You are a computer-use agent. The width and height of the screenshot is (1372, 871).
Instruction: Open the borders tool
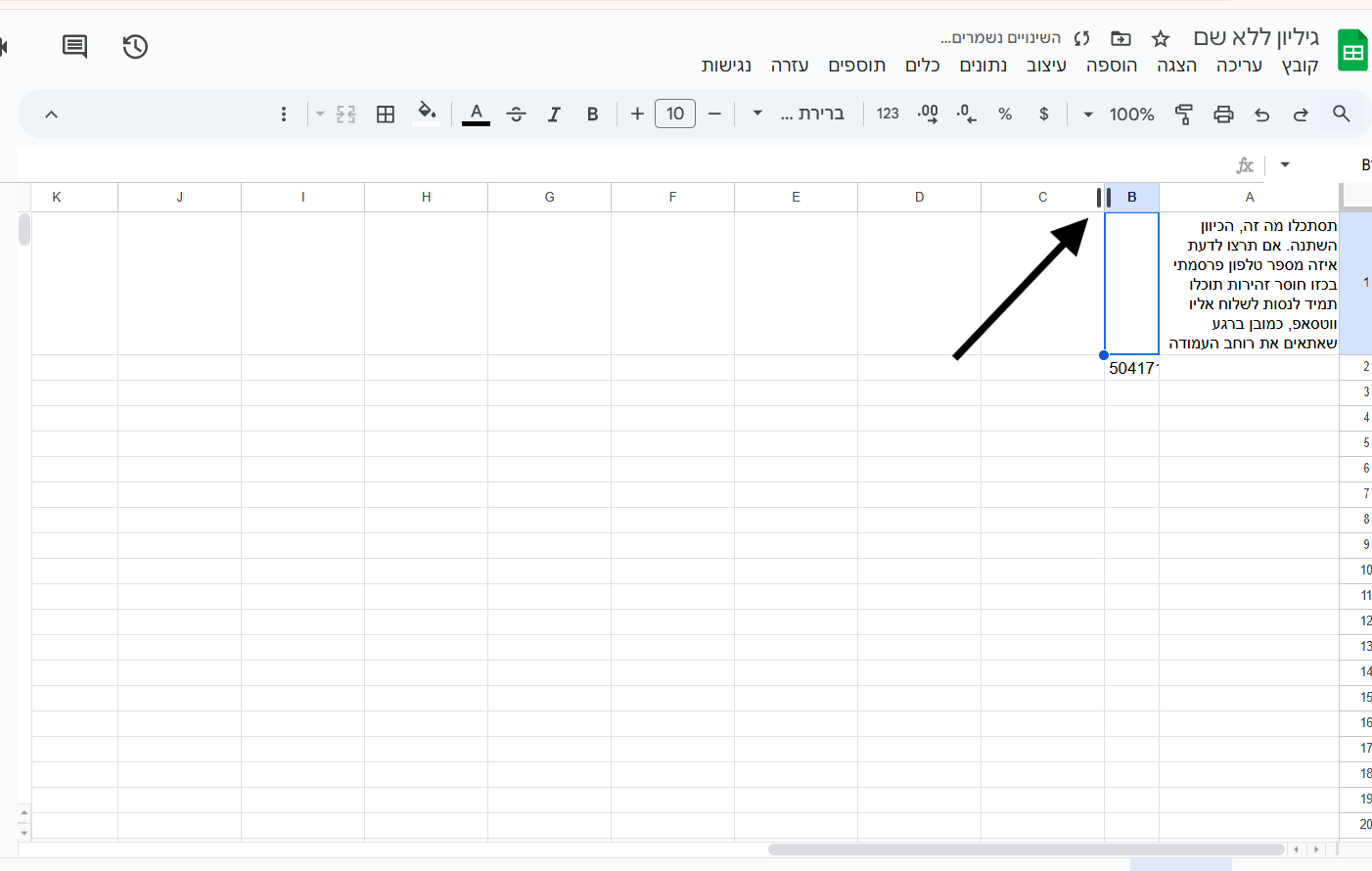point(386,114)
